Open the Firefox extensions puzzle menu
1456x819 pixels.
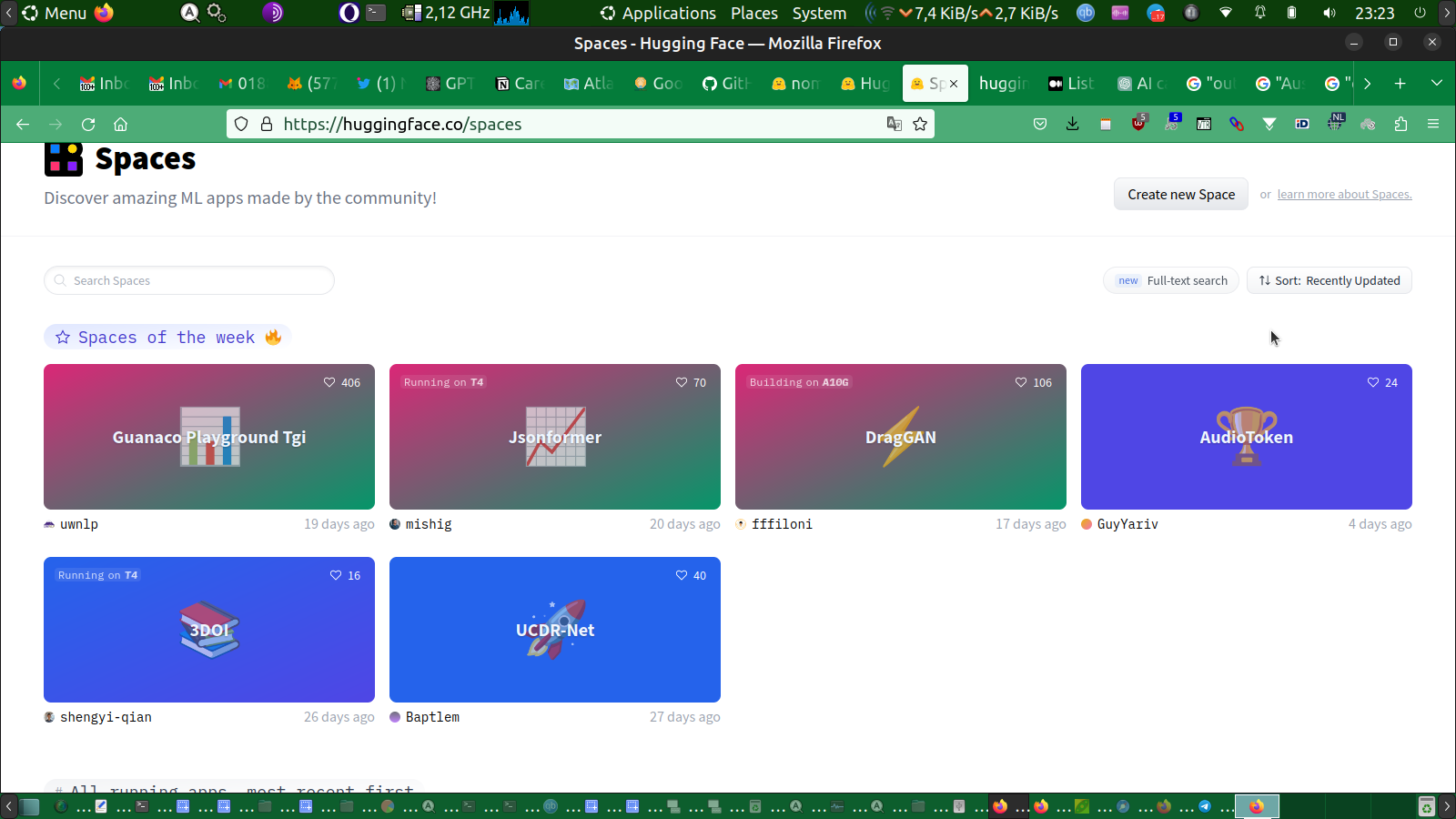[1400, 124]
